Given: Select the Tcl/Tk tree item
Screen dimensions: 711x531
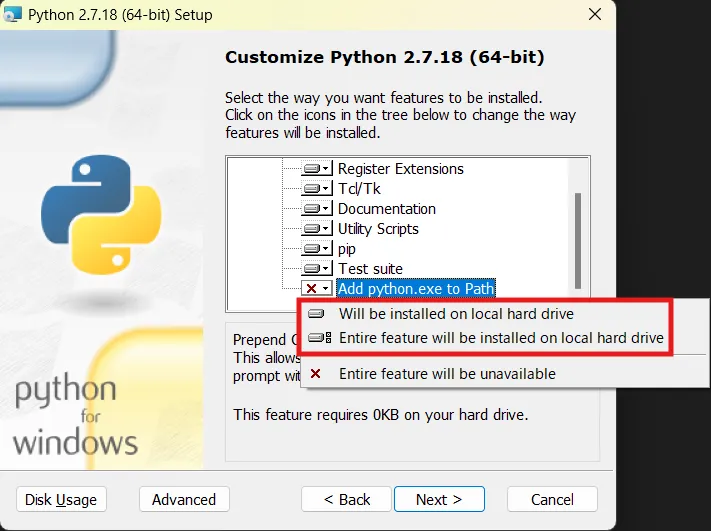Looking at the screenshot, I should click(359, 189).
